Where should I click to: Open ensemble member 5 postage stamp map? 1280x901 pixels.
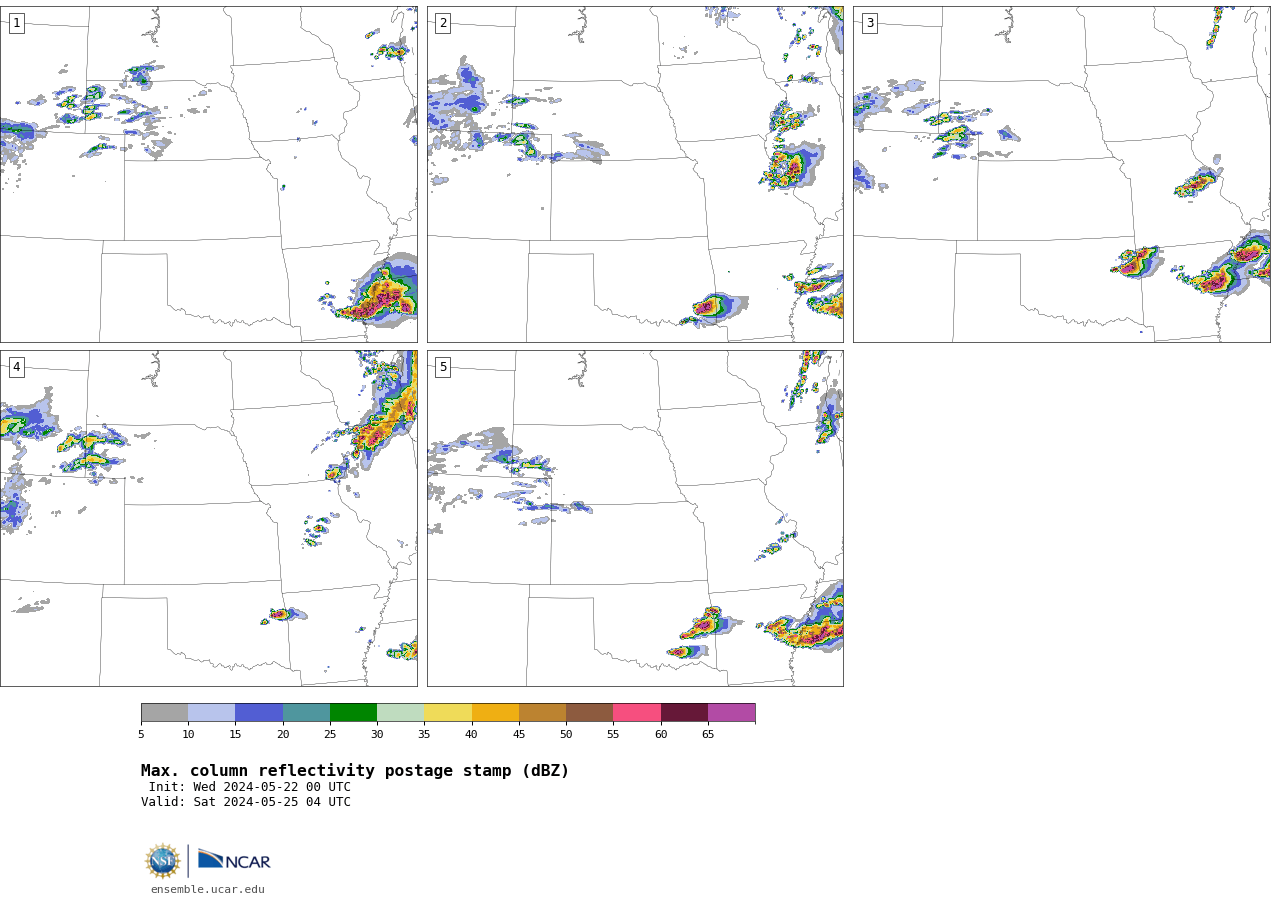[635, 518]
